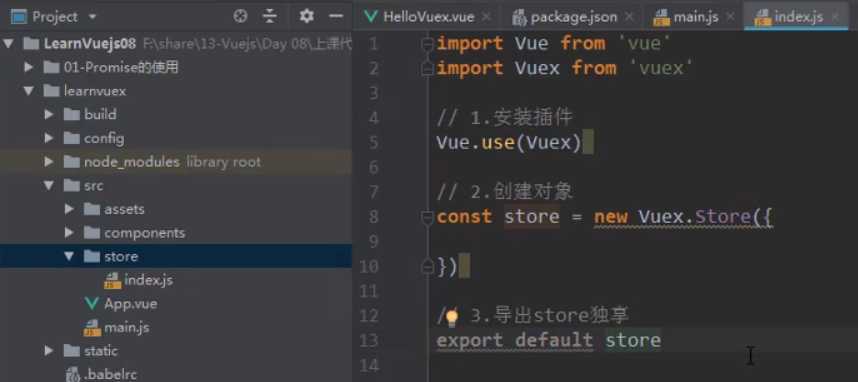
Task: Click the lightbulb intention icon on line 12
Action: click(451, 316)
